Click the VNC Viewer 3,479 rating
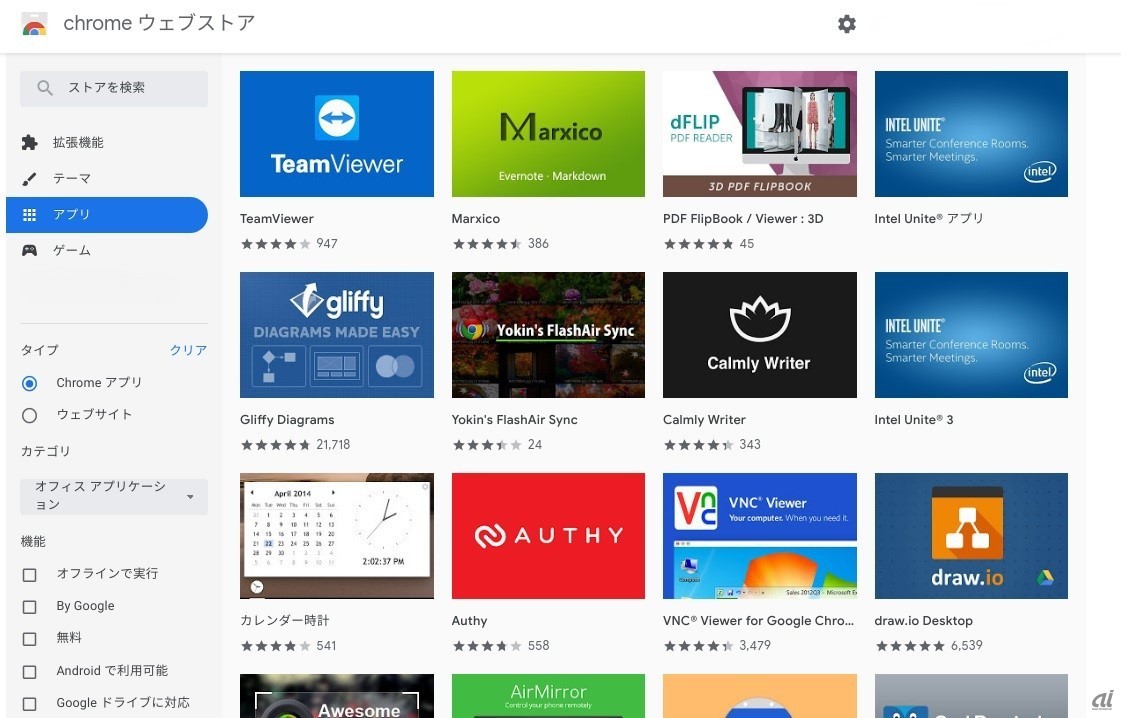The width and height of the screenshot is (1121, 718). tap(717, 646)
